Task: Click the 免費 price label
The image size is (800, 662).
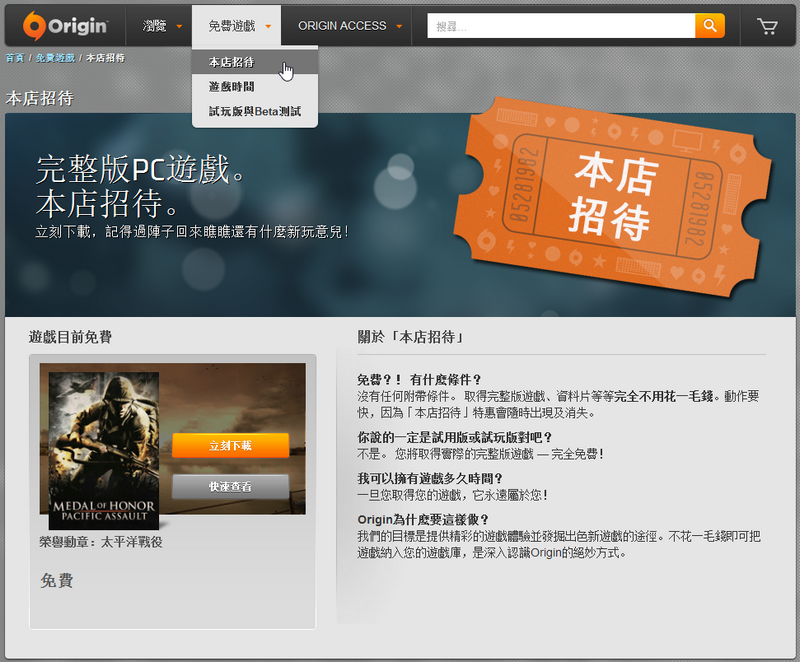Action: click(x=57, y=580)
